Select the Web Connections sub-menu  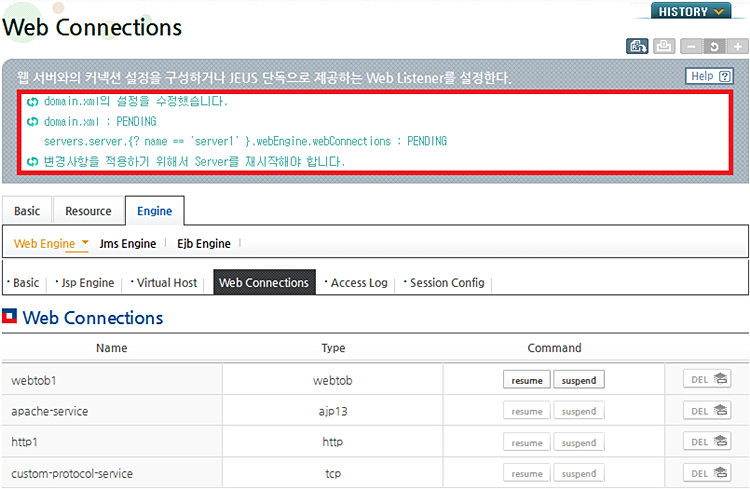pyautogui.click(x=264, y=283)
